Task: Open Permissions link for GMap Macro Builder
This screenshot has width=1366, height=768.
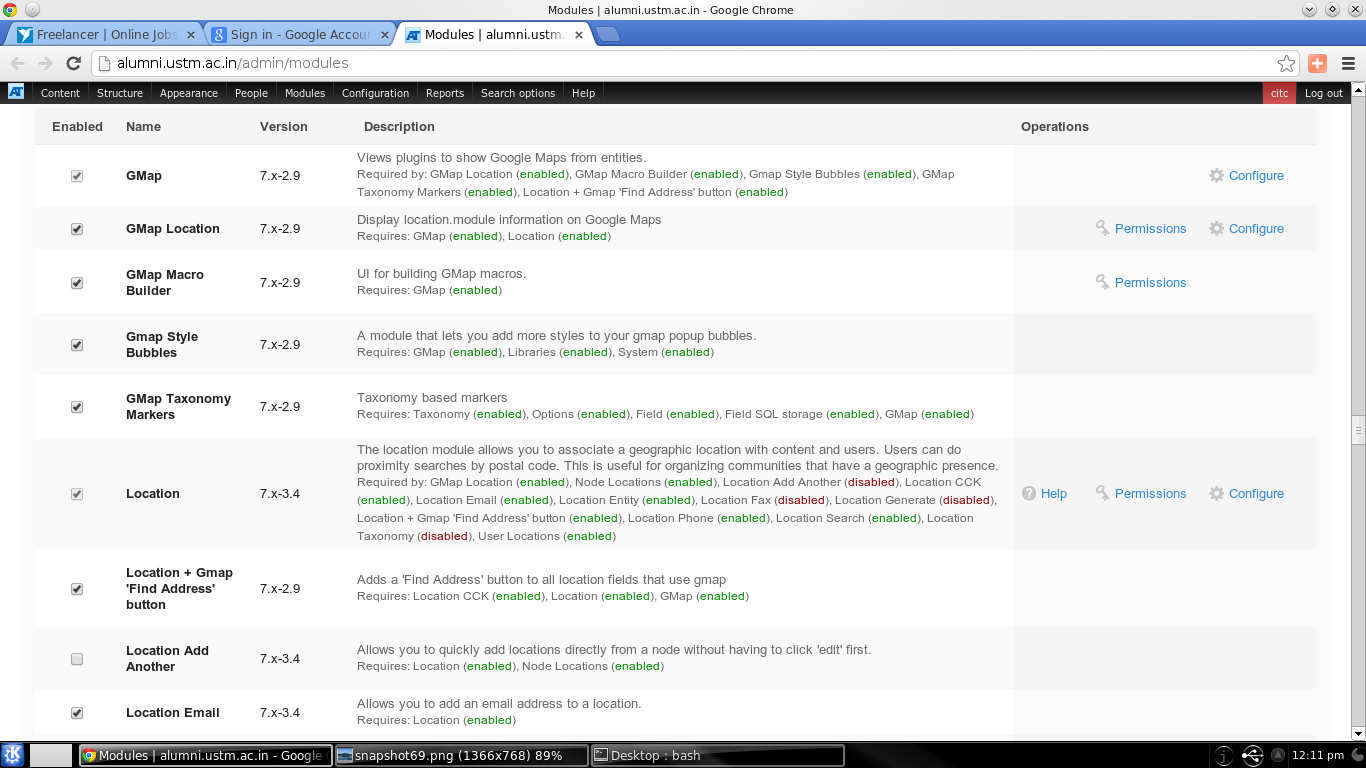Action: pos(1150,283)
